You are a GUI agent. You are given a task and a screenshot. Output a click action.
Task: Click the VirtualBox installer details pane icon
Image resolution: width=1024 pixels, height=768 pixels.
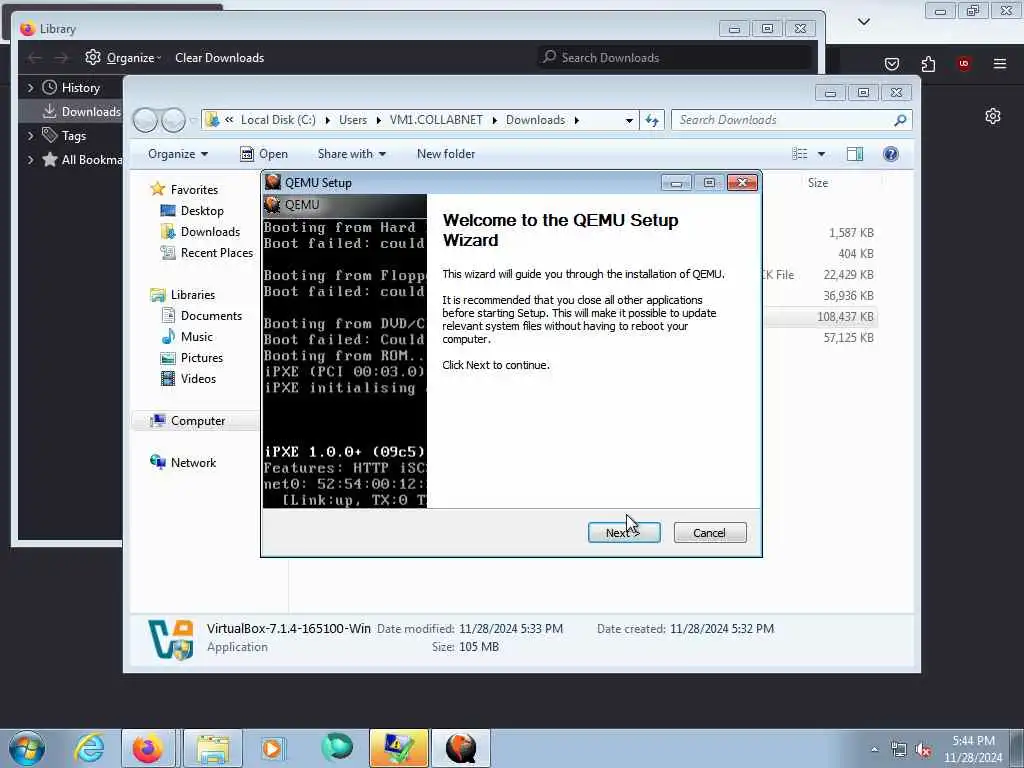(170, 639)
